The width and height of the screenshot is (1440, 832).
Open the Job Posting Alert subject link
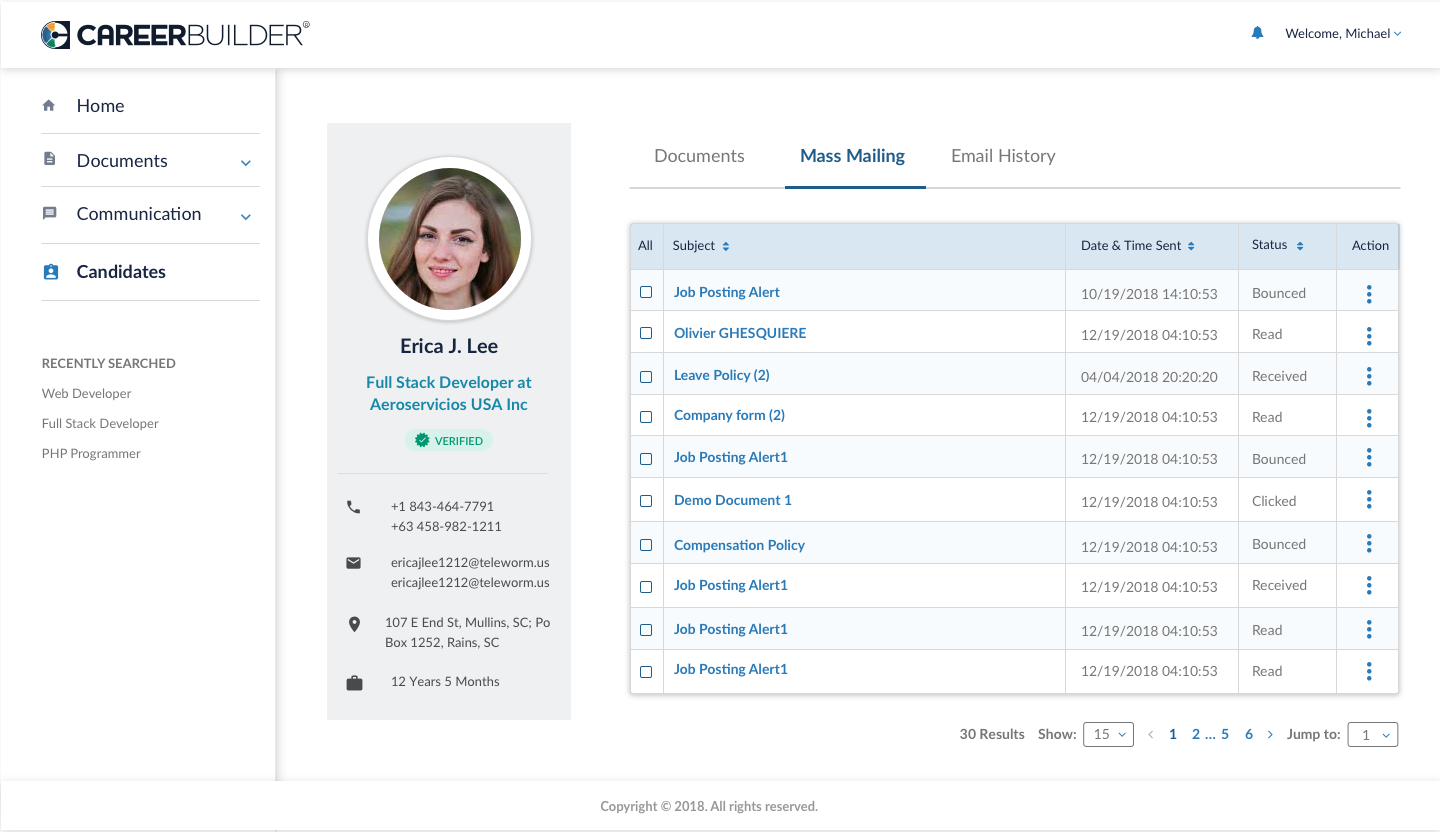click(x=727, y=292)
